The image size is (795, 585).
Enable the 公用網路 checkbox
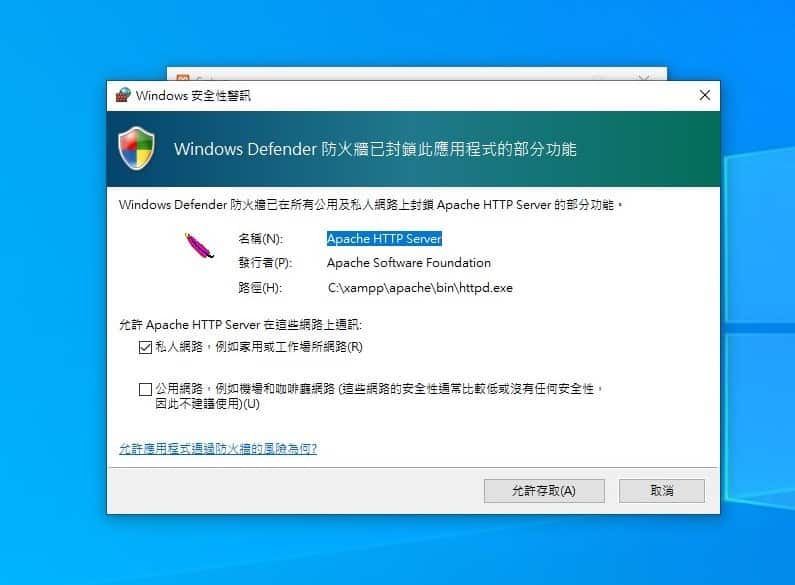point(146,389)
